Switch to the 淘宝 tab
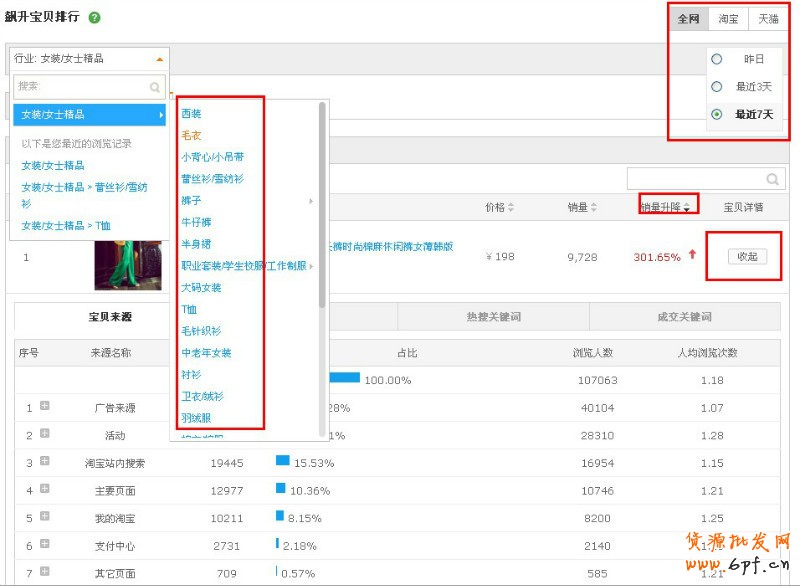 tap(728, 19)
